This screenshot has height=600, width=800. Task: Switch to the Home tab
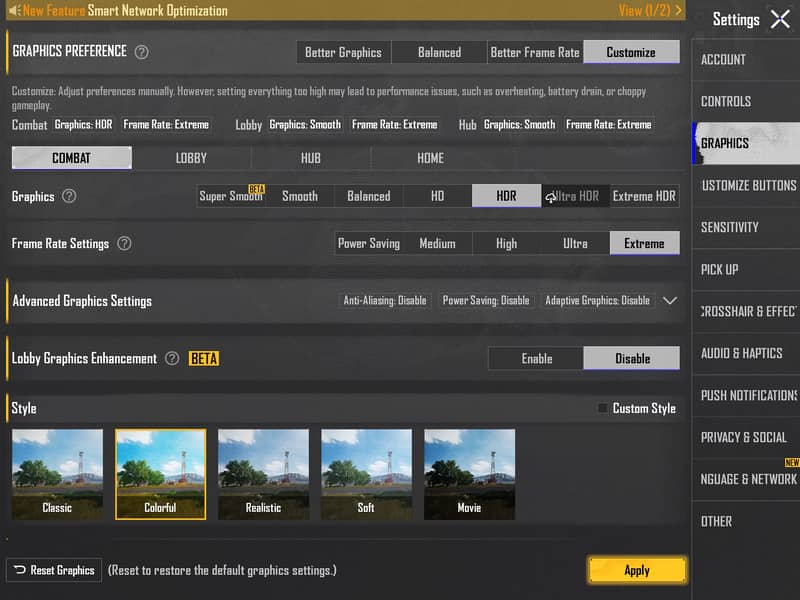(x=430, y=158)
